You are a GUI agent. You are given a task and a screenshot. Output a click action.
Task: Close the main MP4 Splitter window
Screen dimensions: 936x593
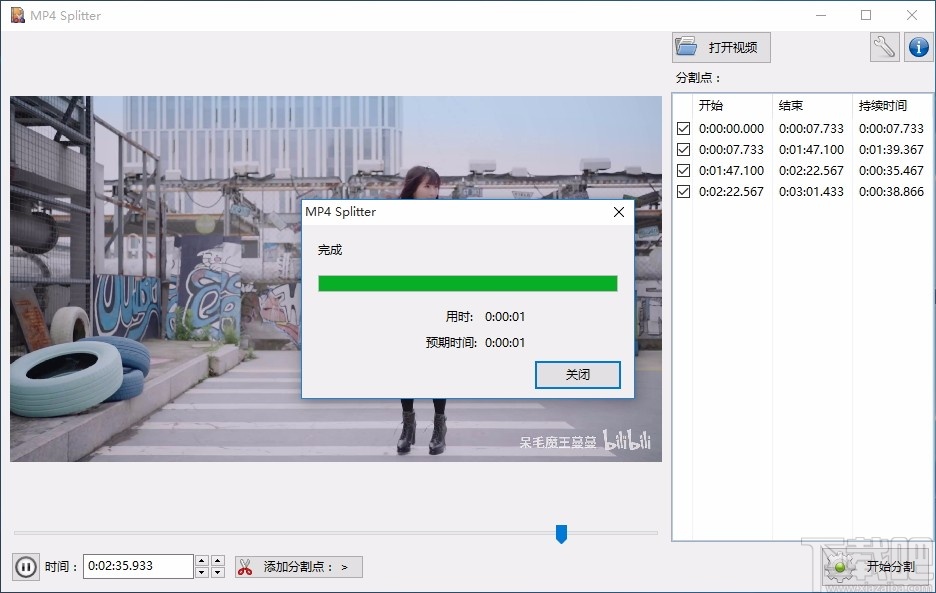click(x=912, y=16)
